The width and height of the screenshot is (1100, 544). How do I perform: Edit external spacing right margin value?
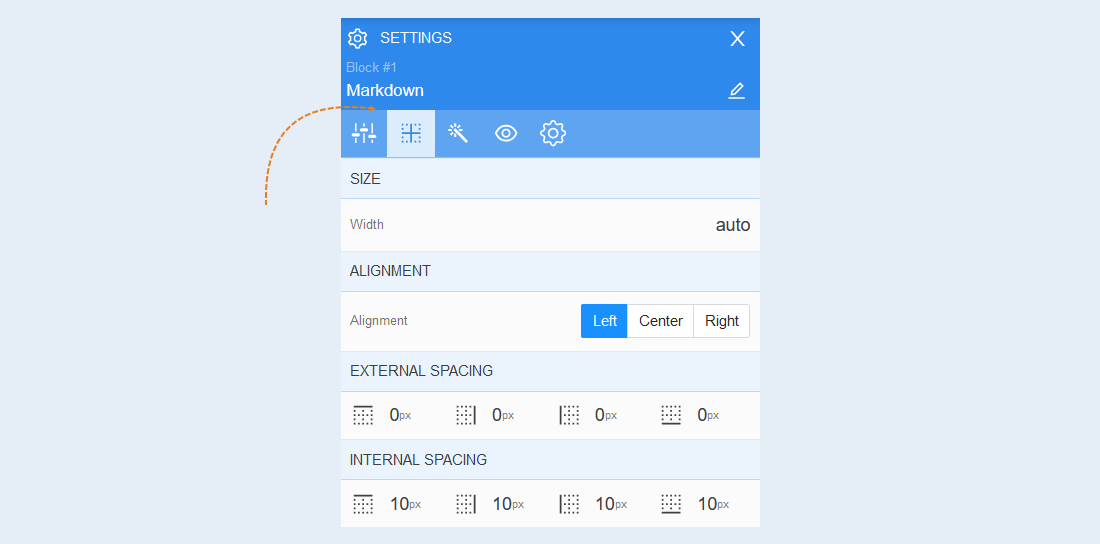point(502,415)
